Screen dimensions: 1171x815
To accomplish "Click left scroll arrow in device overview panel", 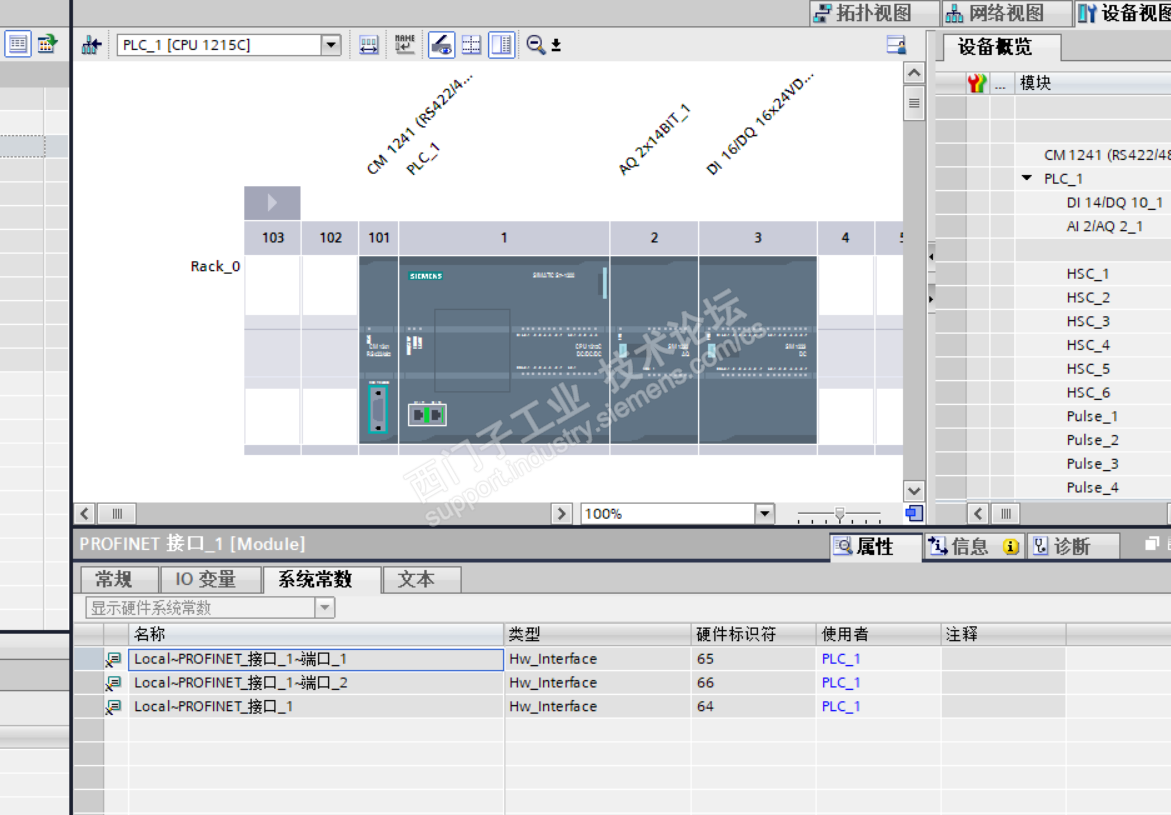I will point(978,514).
